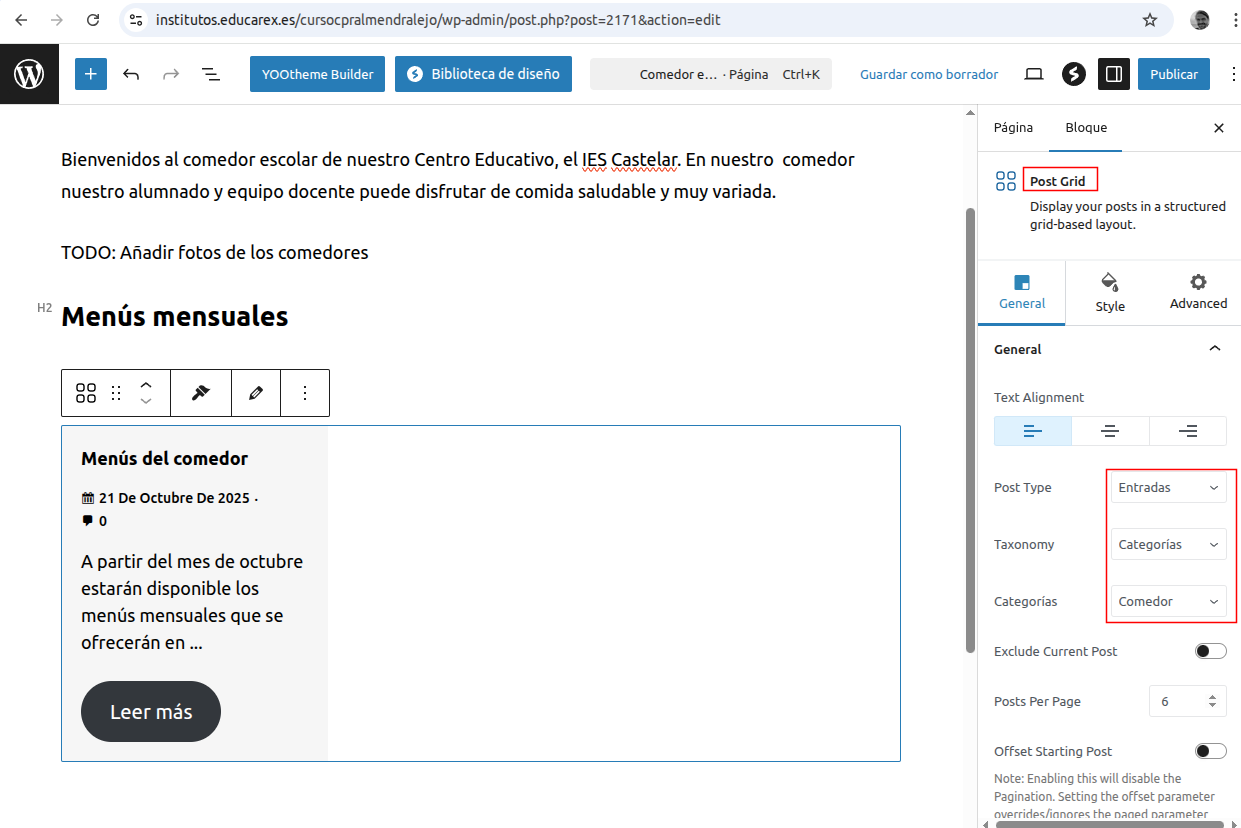Screen dimensions: 1241x828
Task: Open the Style tab
Action: 1110,294
